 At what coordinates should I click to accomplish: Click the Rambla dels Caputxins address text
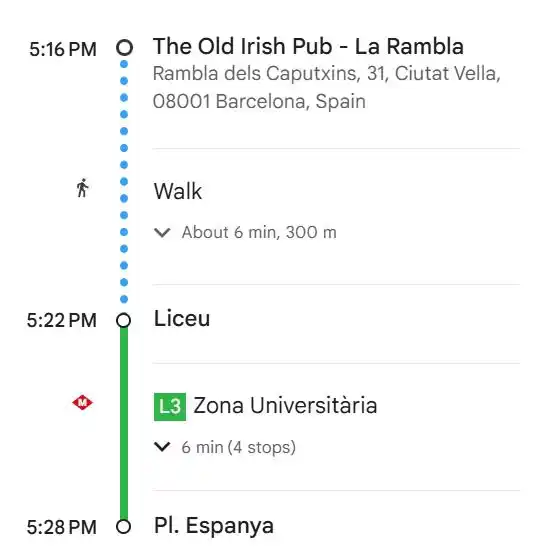pyautogui.click(x=327, y=88)
